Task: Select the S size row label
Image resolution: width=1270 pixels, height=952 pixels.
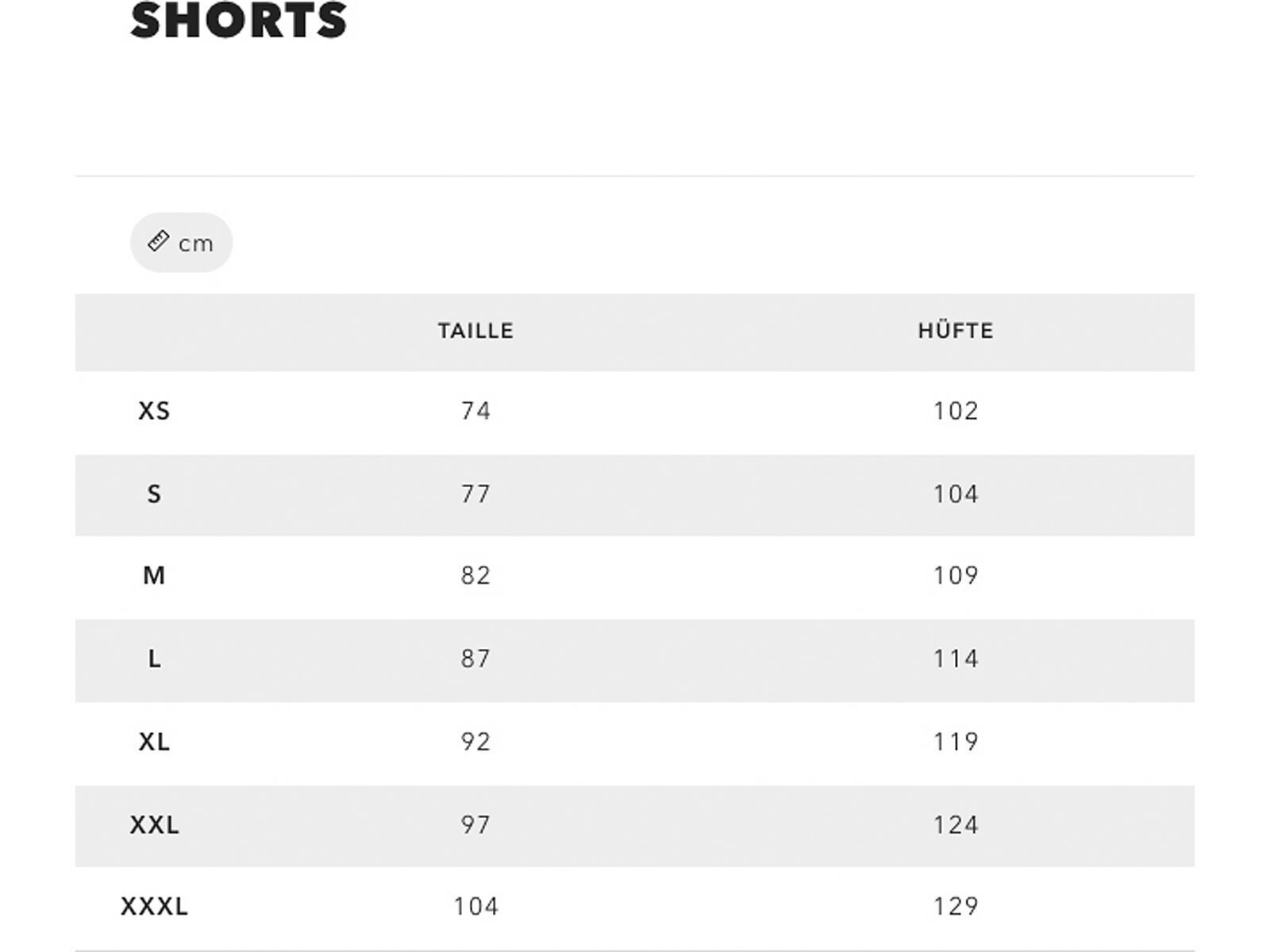Action: coord(154,494)
